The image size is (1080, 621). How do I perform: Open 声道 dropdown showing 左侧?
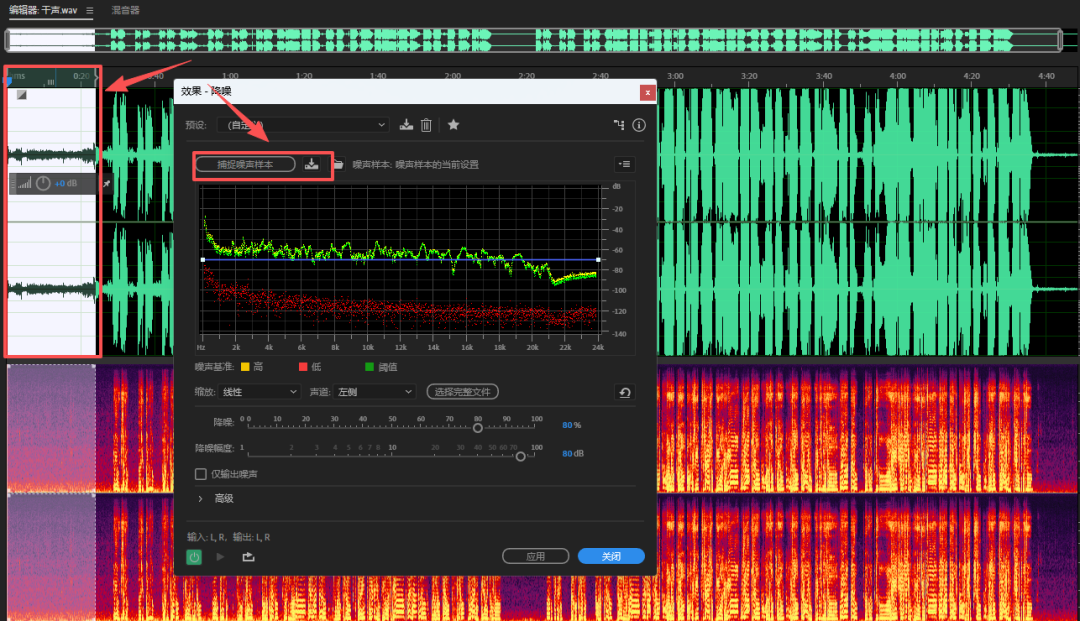374,392
